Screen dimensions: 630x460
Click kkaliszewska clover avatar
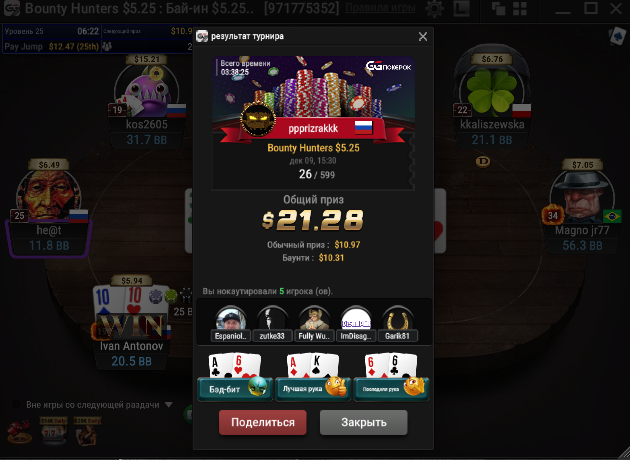coord(492,91)
